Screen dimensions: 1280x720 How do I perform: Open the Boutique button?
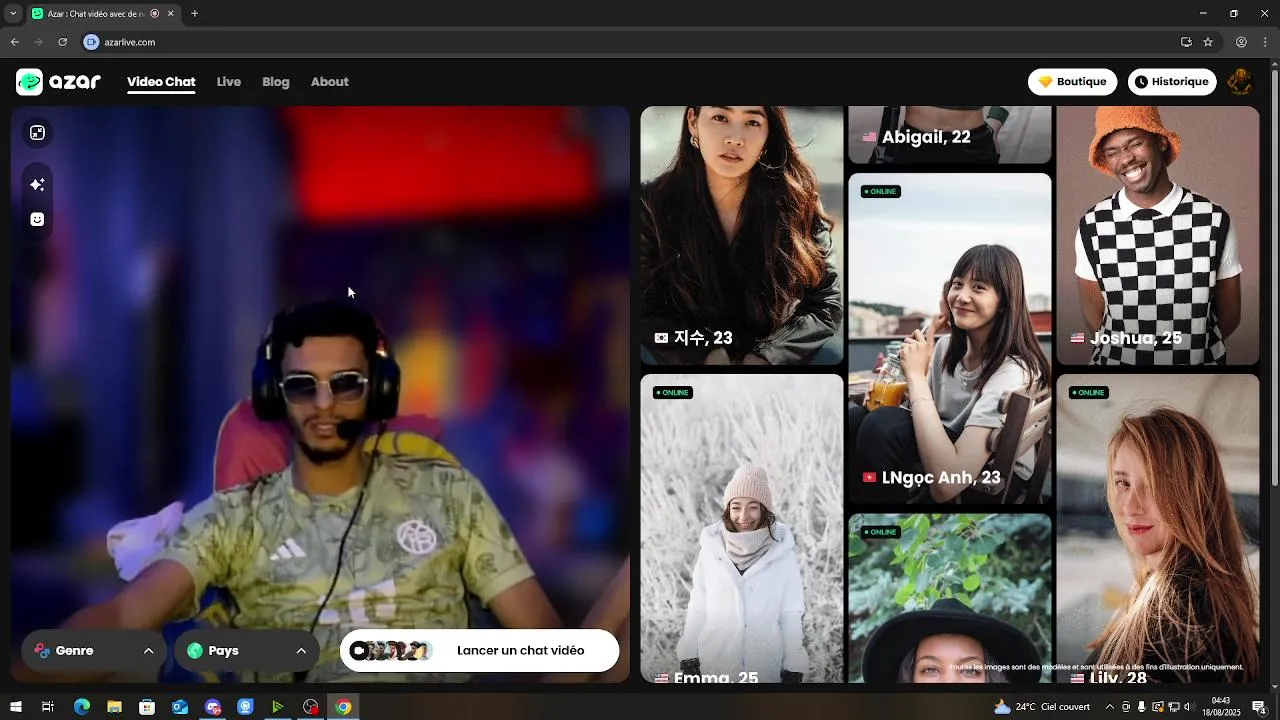point(1072,82)
